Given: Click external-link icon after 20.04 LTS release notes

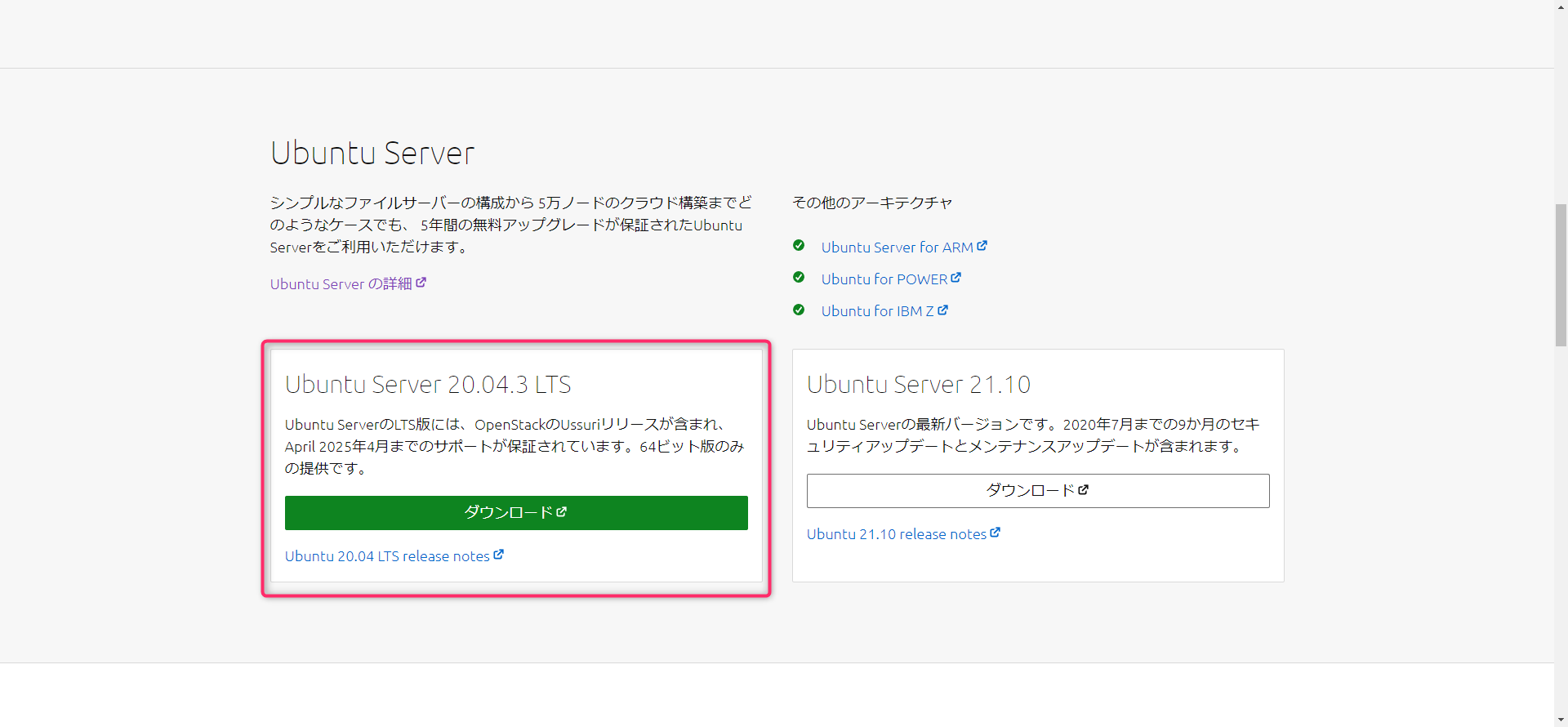Looking at the screenshot, I should coord(498,555).
